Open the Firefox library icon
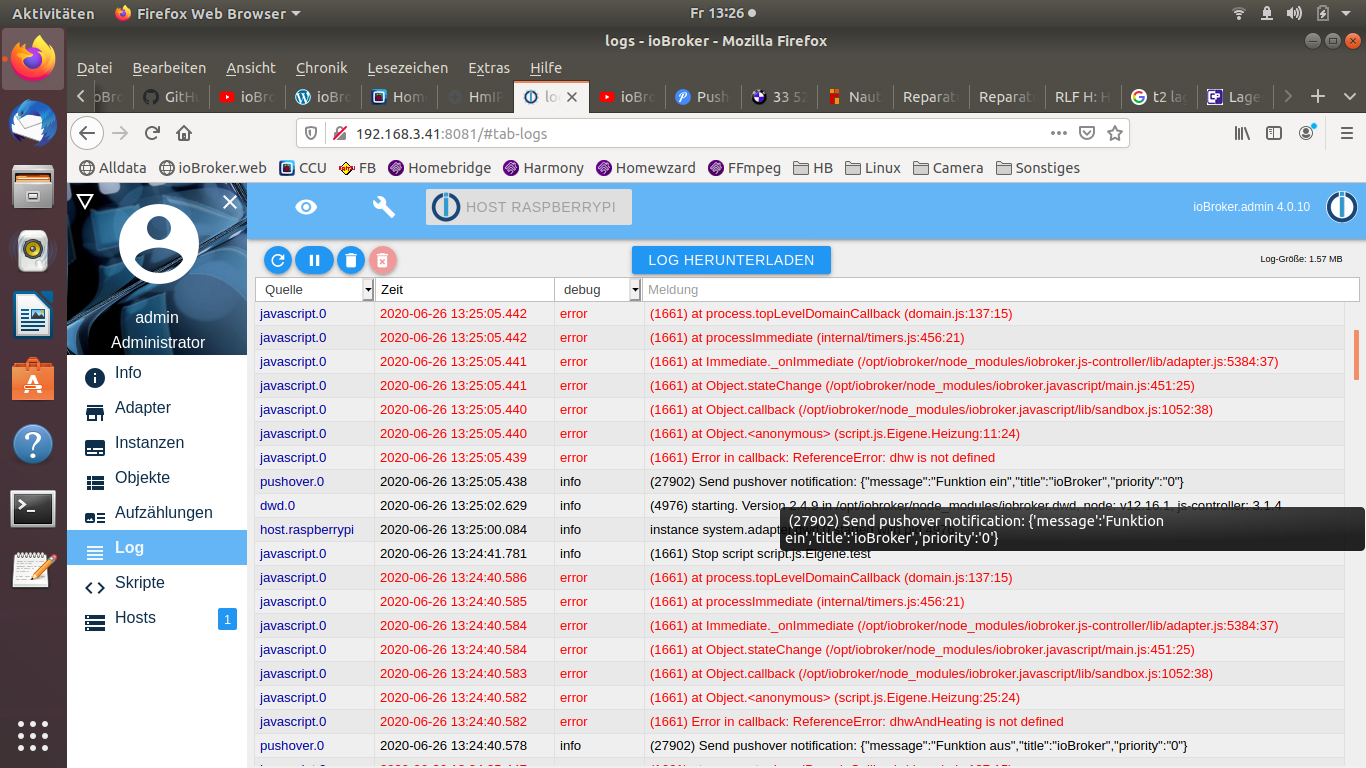This screenshot has height=768, width=1366. (1242, 133)
